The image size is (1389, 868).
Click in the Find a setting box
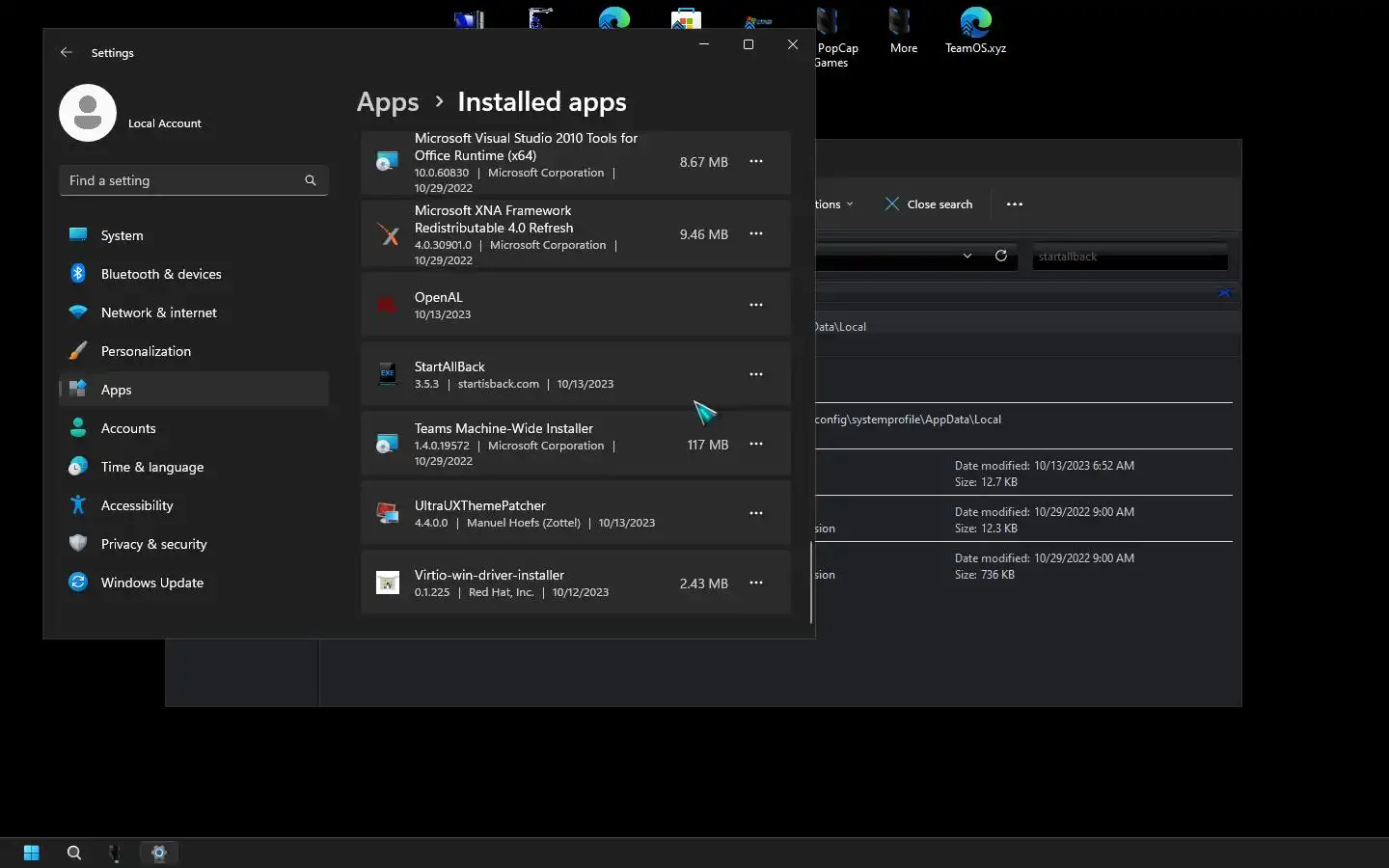tap(194, 180)
